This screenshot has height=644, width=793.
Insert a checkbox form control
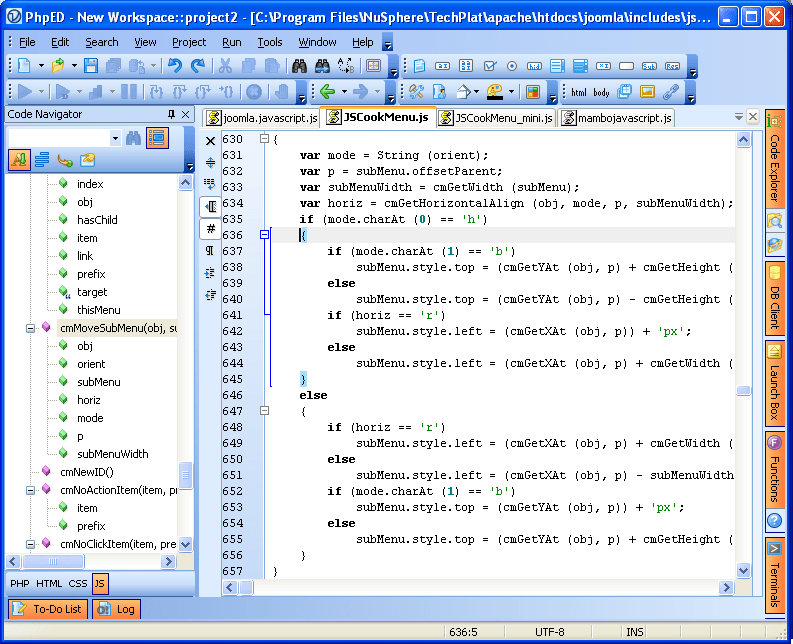pos(490,66)
